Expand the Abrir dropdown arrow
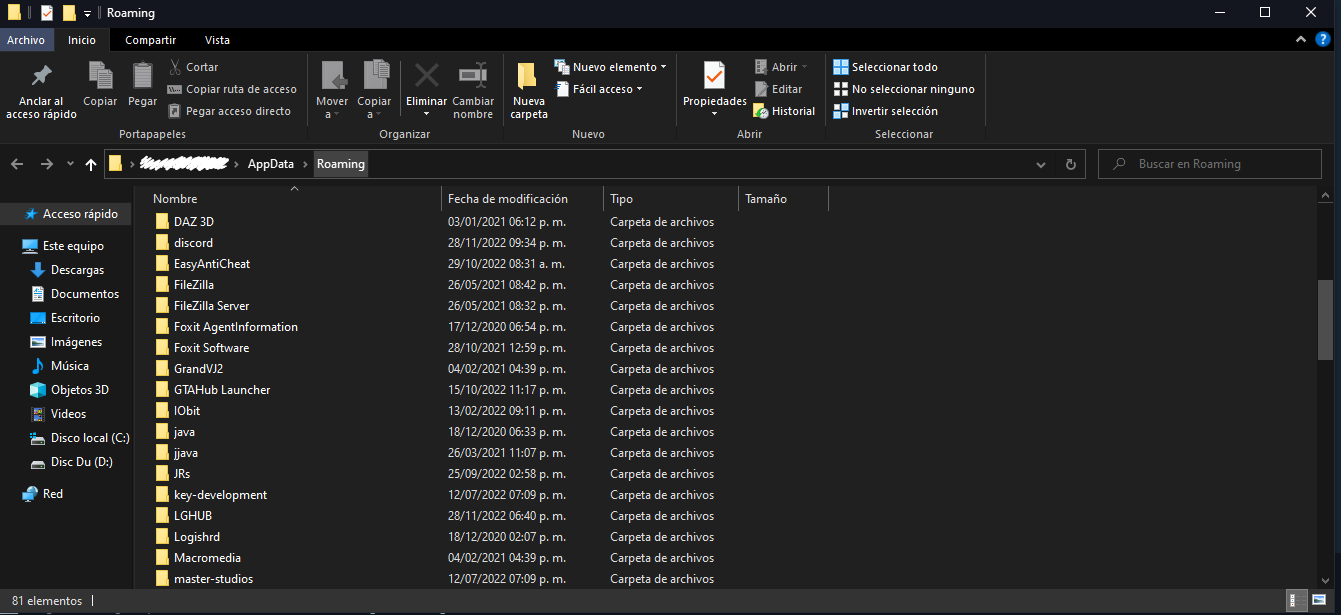 click(806, 67)
